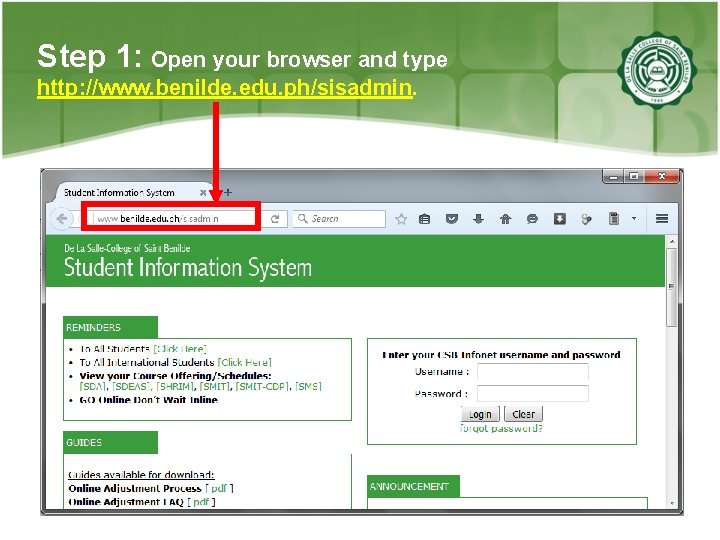Click the magnifier icon in Search box
720x540 pixels.
point(302,219)
